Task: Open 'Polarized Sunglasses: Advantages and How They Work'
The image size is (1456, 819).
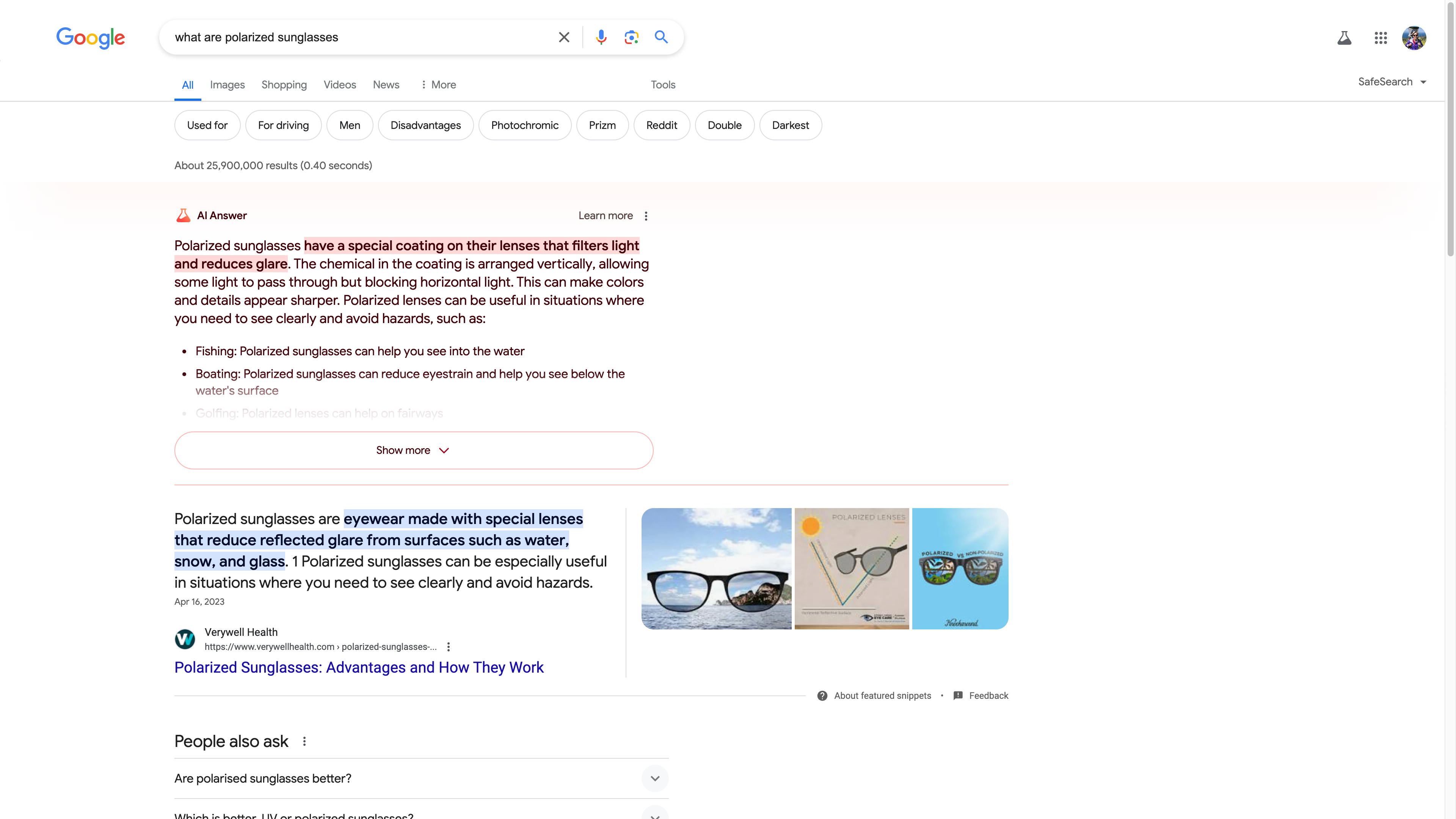Action: click(x=359, y=667)
